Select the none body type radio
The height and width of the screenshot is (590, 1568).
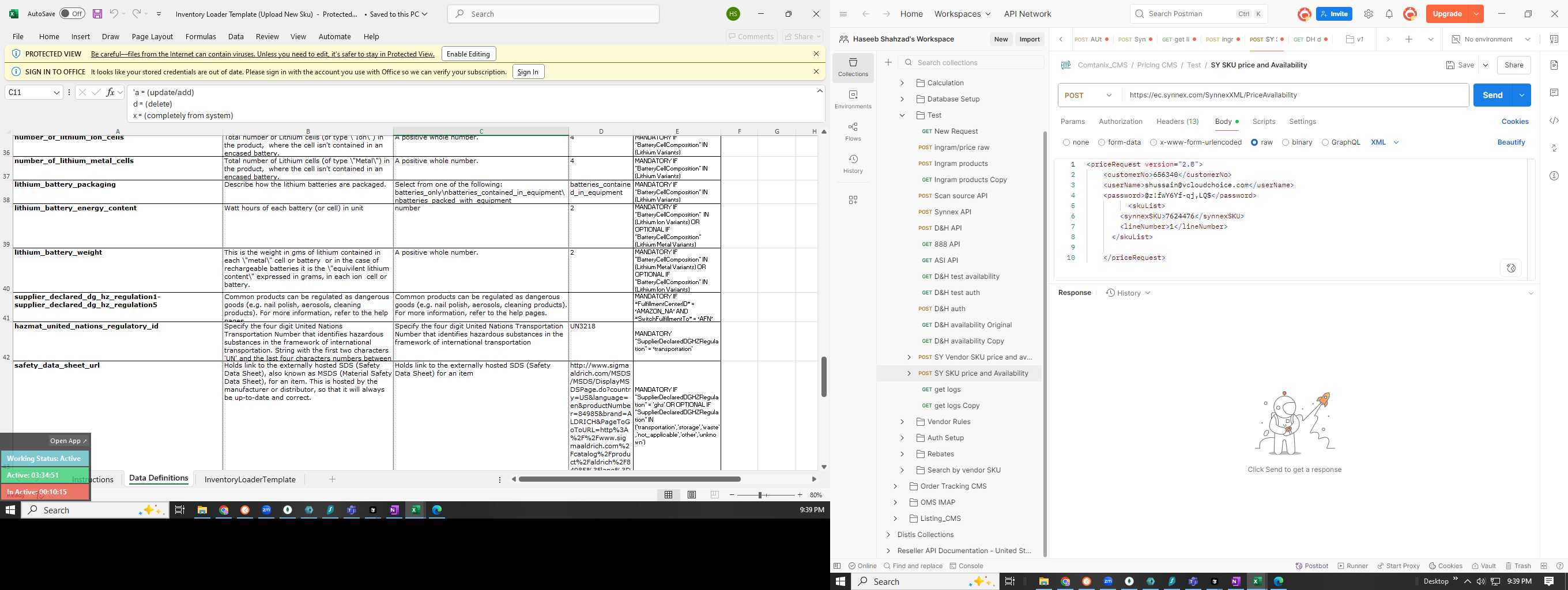coord(1066,142)
